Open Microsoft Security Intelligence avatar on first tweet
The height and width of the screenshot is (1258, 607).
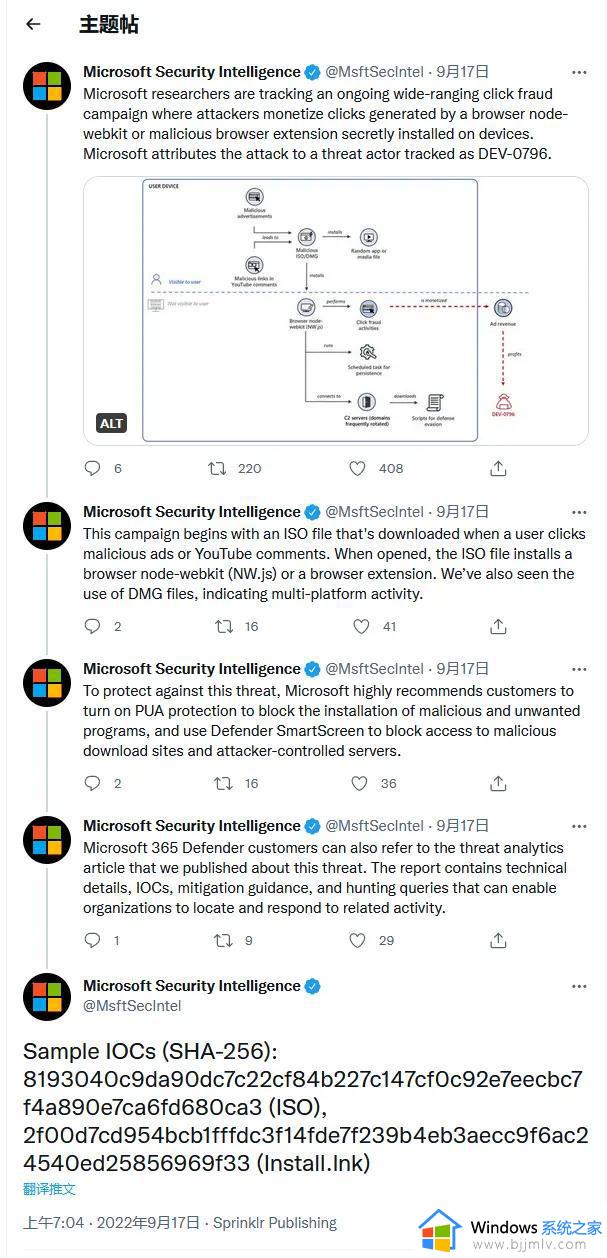[47, 86]
